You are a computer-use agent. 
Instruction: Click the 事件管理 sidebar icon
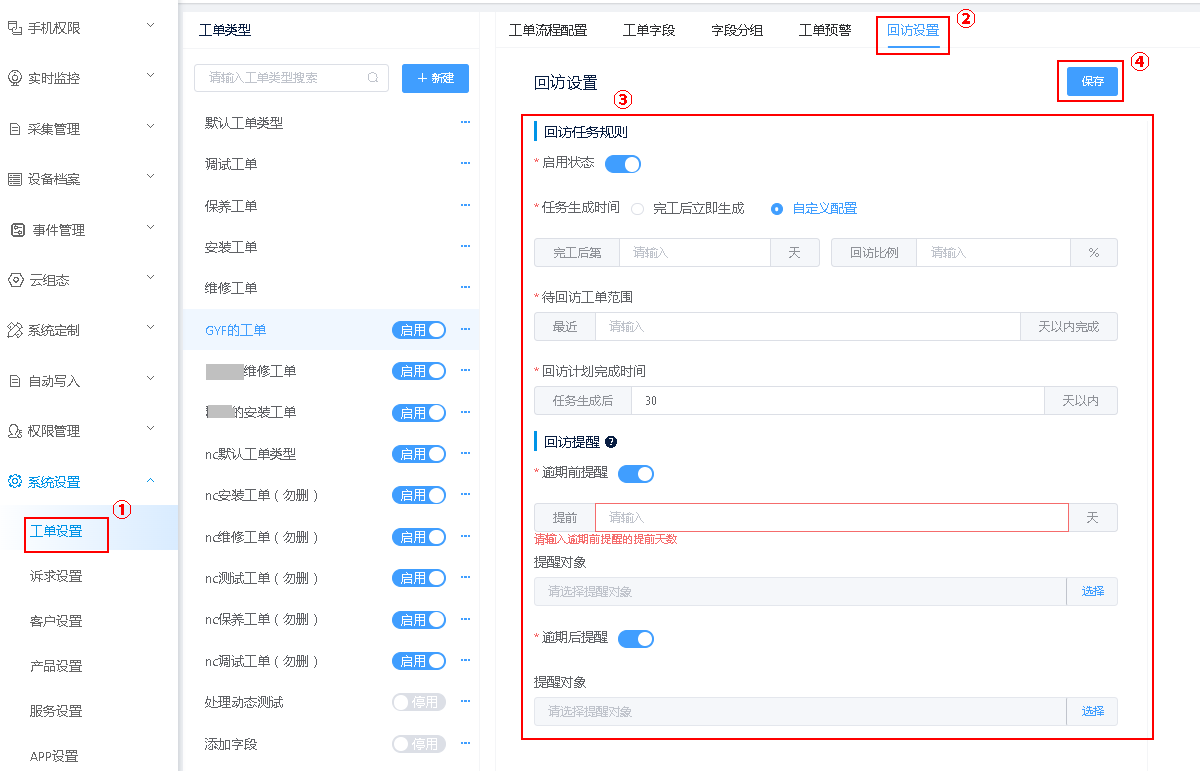click(x=18, y=230)
